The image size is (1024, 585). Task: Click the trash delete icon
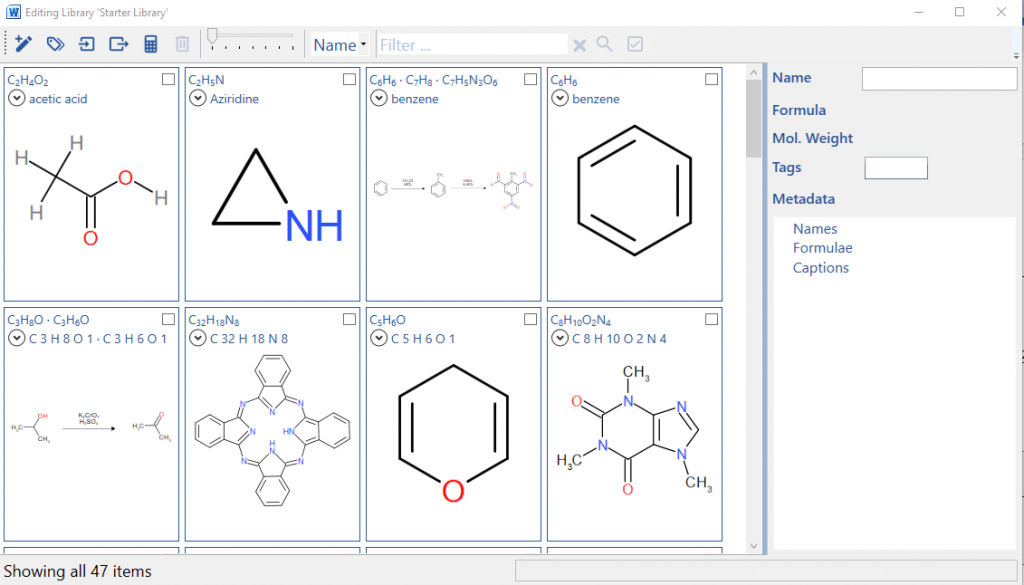182,44
